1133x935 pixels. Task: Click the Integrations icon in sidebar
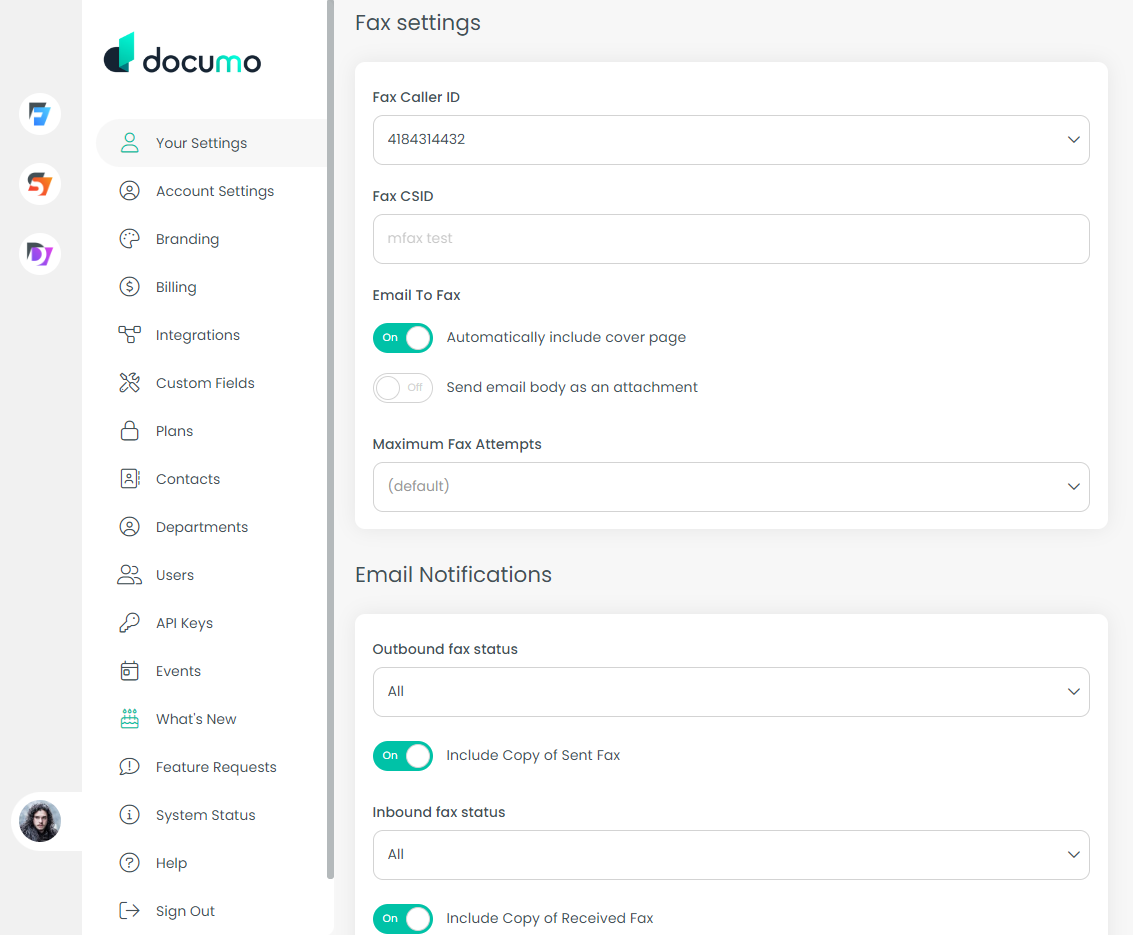[129, 335]
